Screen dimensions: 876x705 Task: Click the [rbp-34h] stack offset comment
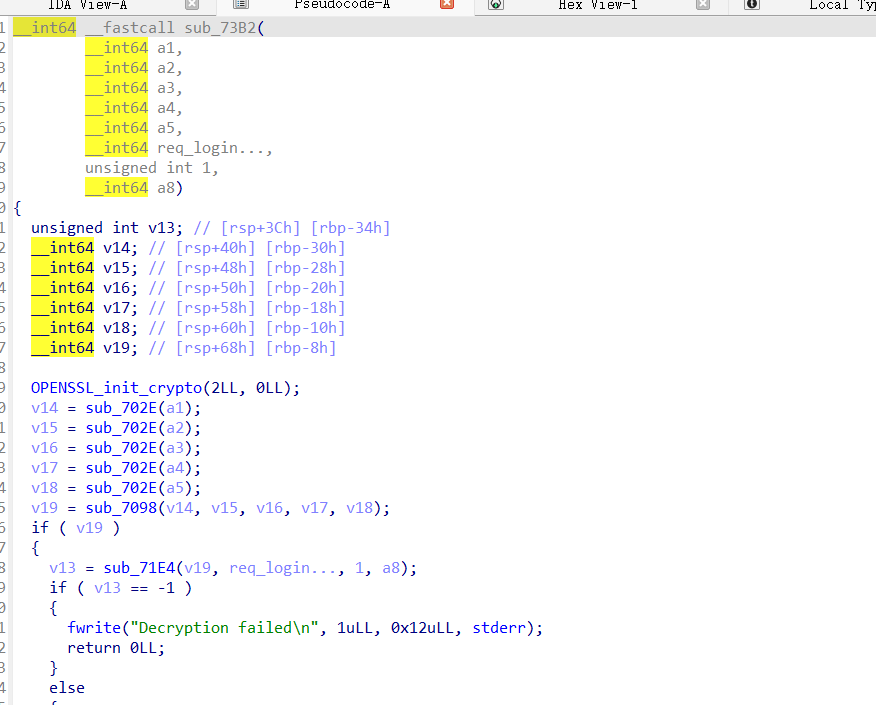coord(350,228)
